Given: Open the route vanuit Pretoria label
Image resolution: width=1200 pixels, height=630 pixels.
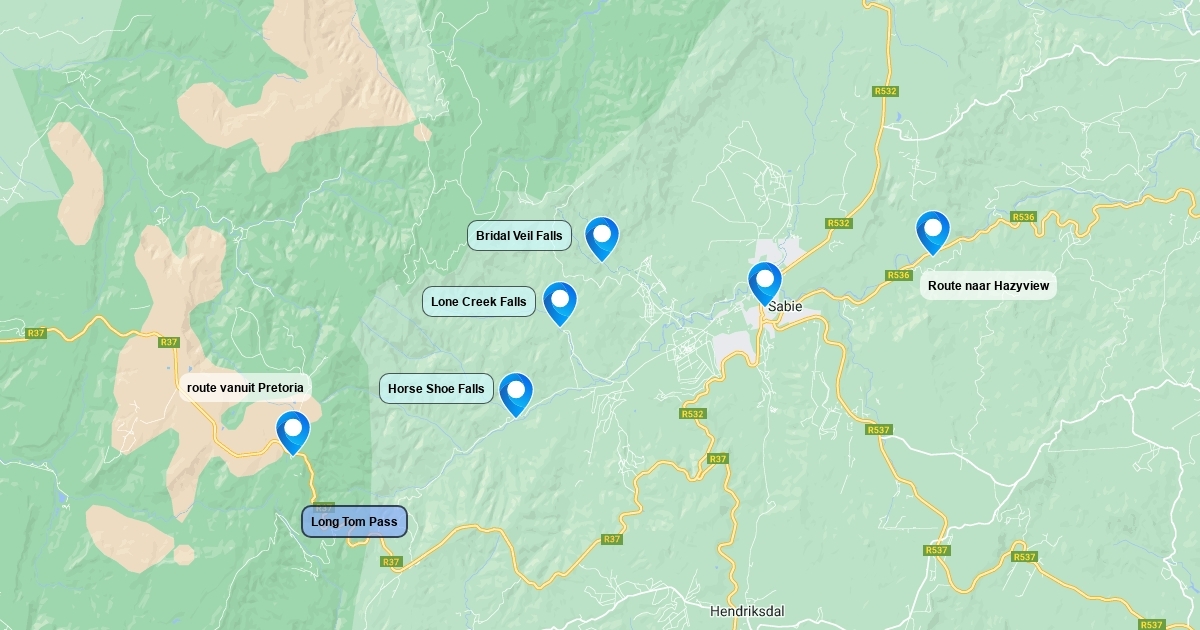Looking at the screenshot, I should pos(245,388).
